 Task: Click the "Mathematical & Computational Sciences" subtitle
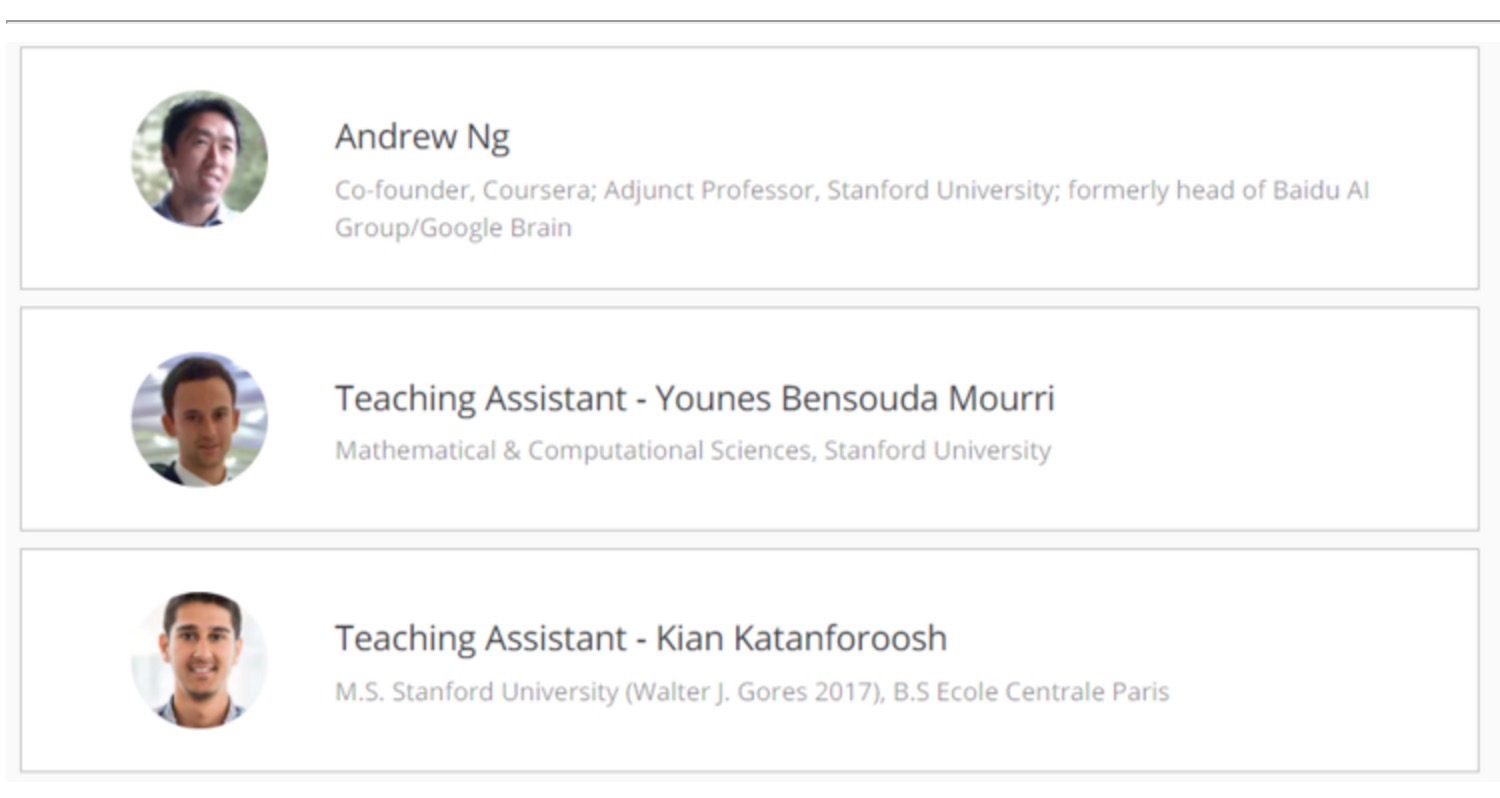572,451
